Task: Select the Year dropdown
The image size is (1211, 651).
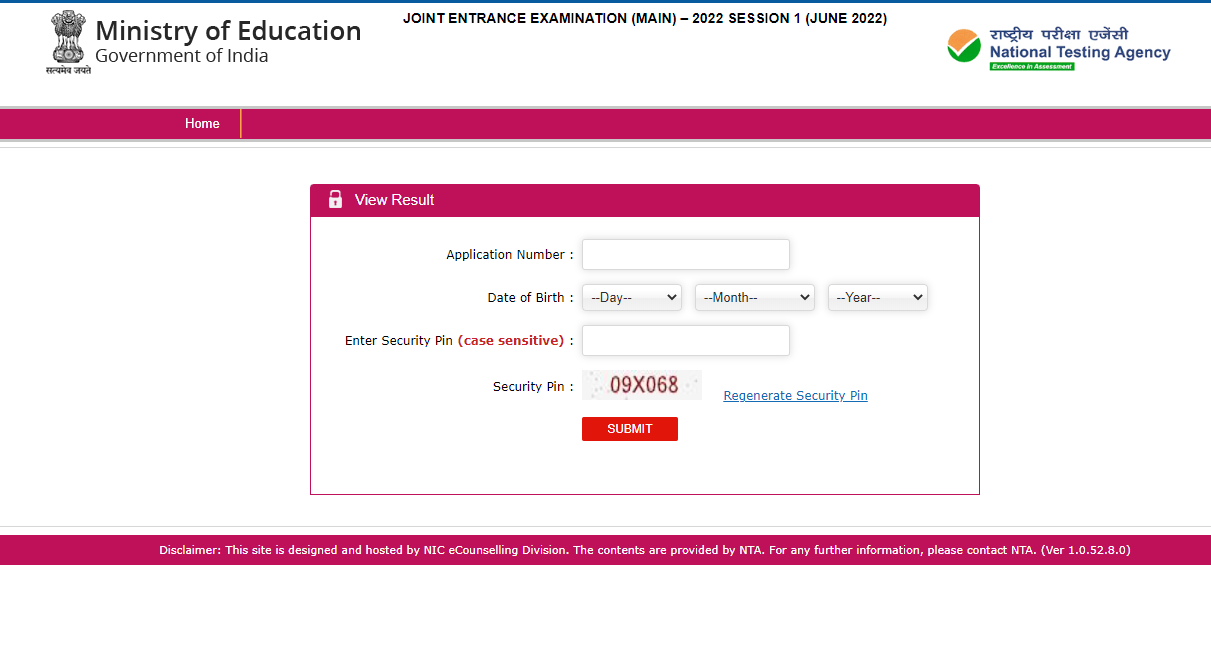Action: (x=877, y=298)
